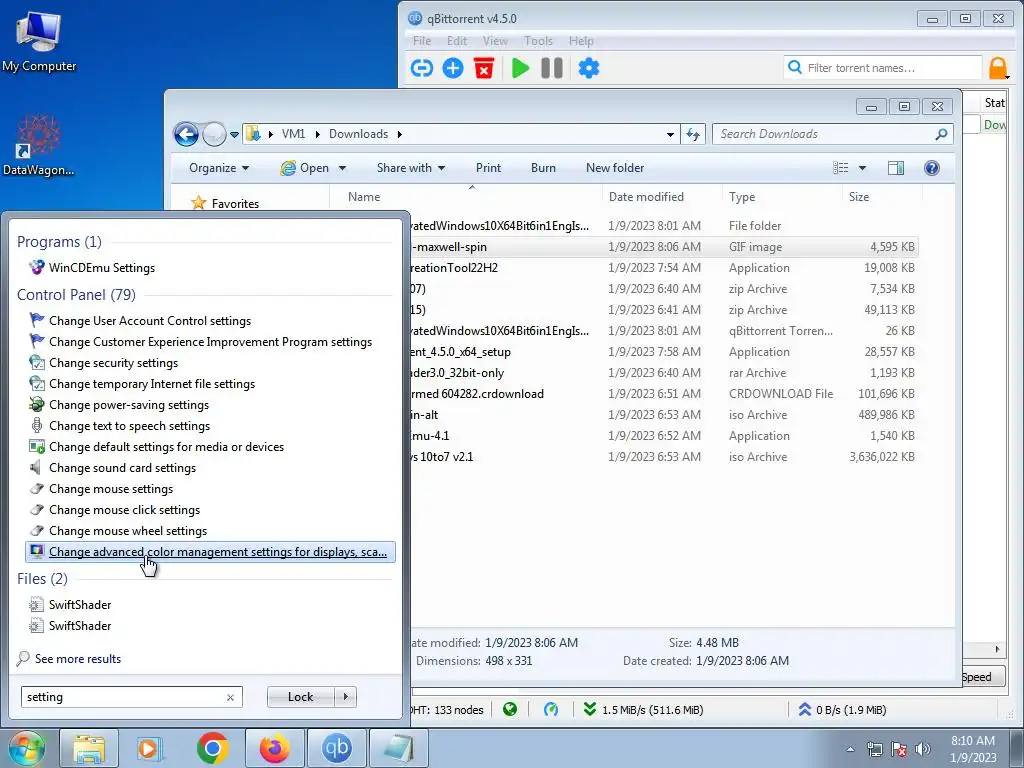This screenshot has width=1024, height=768.
Task: Open qBittorrent File menu
Action: tap(422, 41)
